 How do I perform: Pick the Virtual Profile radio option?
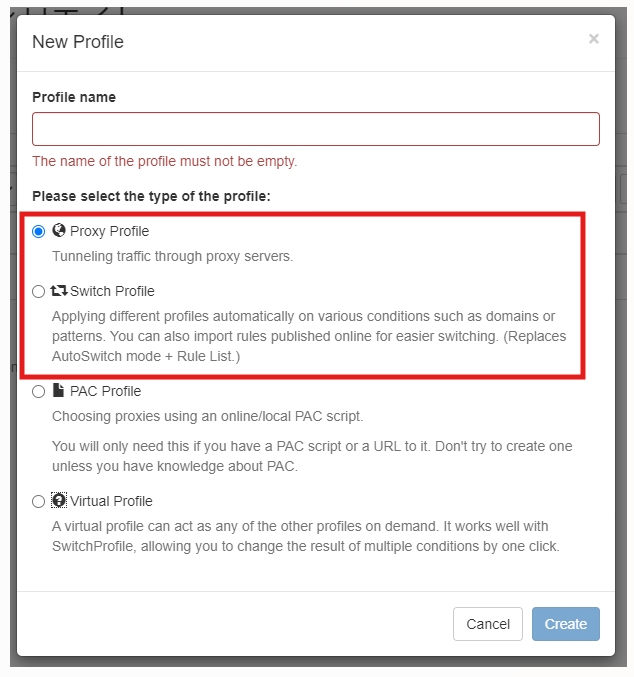(38, 502)
